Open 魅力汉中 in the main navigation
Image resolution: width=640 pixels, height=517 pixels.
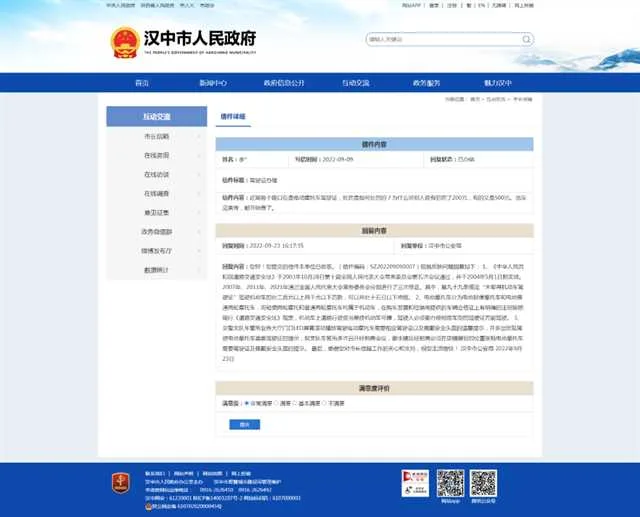pos(498,83)
